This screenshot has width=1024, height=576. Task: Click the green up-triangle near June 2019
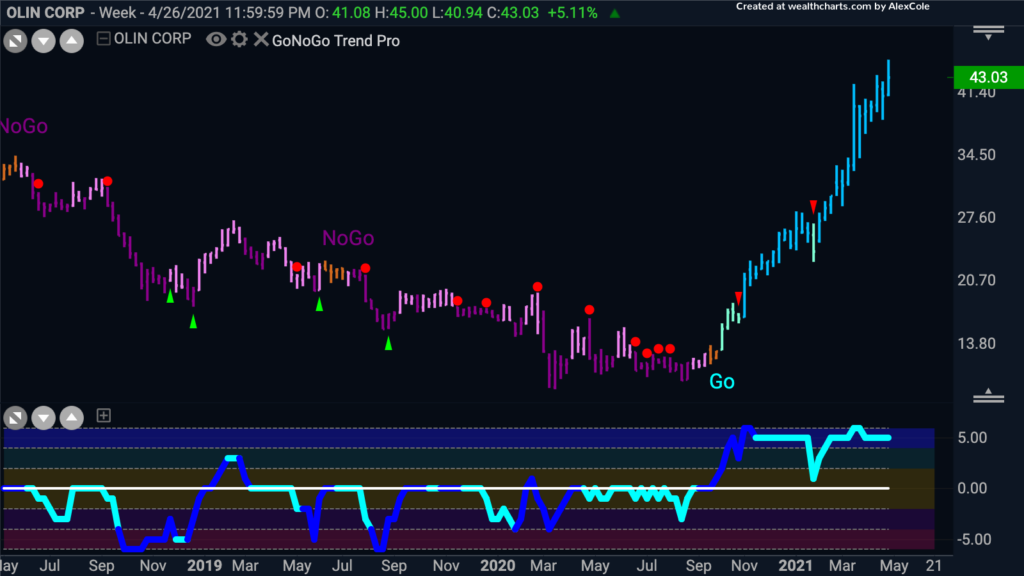pos(319,304)
